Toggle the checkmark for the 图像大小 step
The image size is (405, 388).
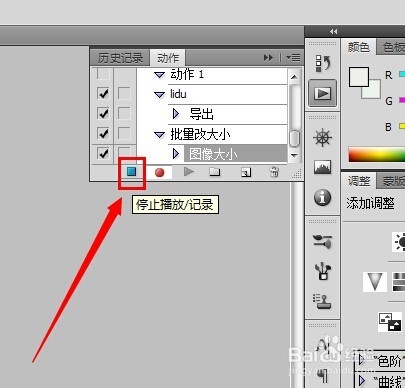[x=103, y=153]
